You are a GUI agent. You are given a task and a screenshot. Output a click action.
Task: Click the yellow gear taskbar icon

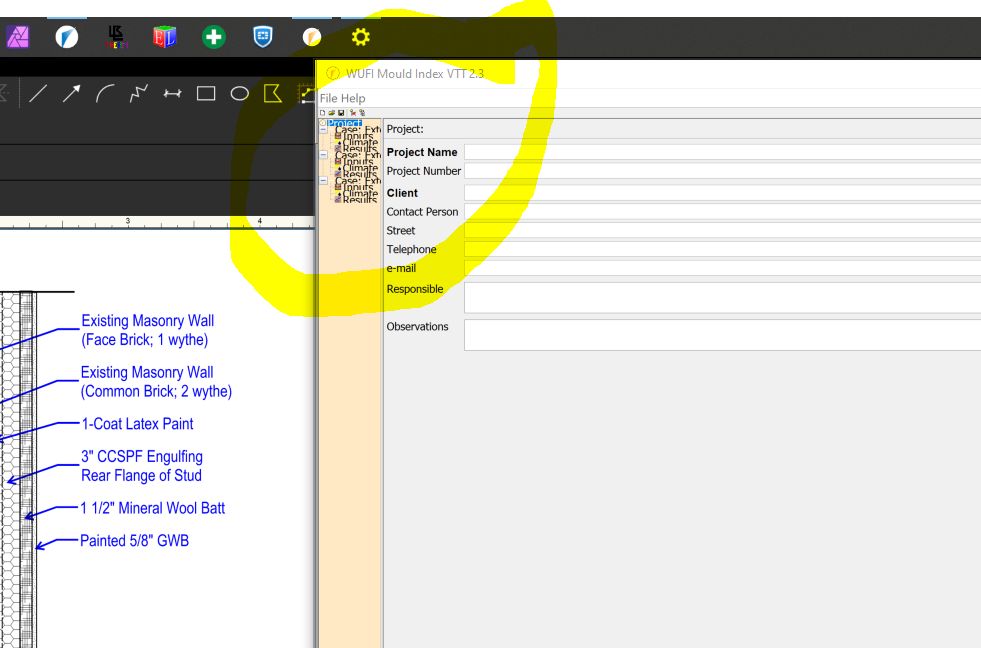tap(360, 37)
